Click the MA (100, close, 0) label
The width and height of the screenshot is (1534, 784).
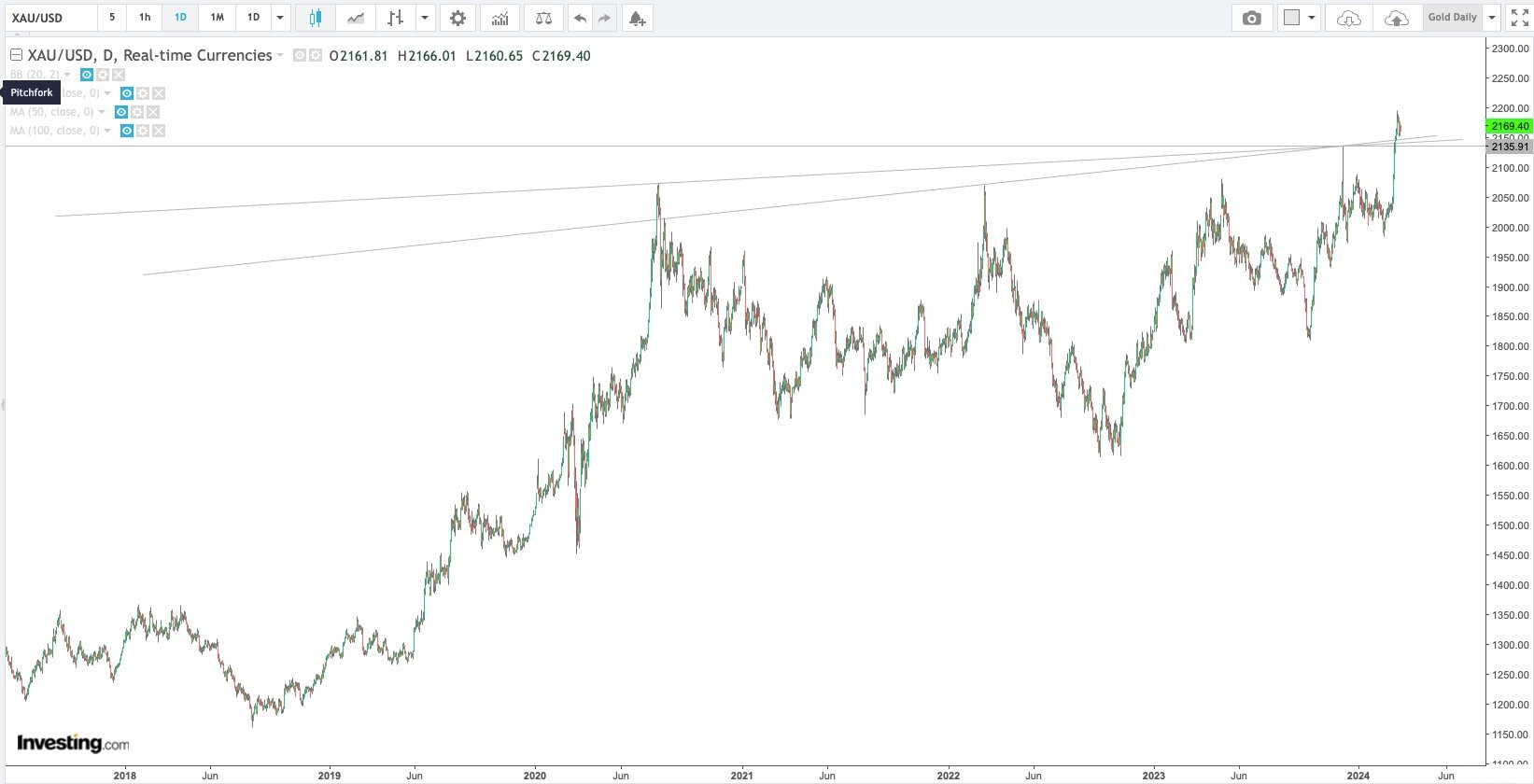click(54, 131)
